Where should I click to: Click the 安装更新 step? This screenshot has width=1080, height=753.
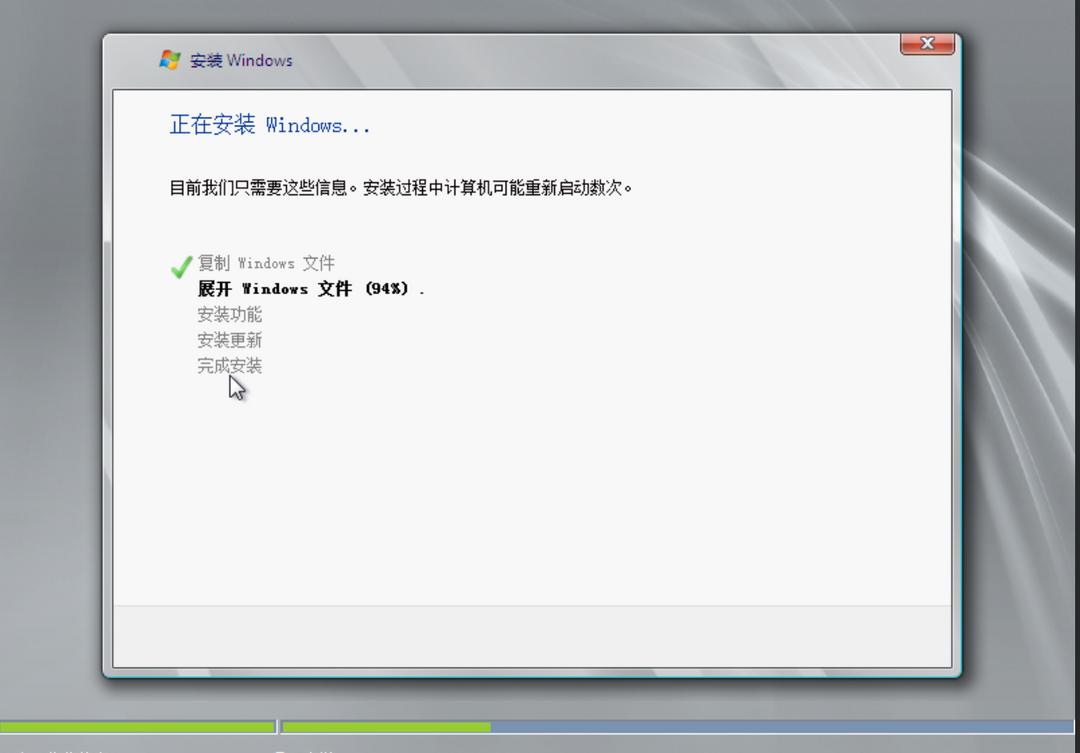pyautogui.click(x=229, y=340)
